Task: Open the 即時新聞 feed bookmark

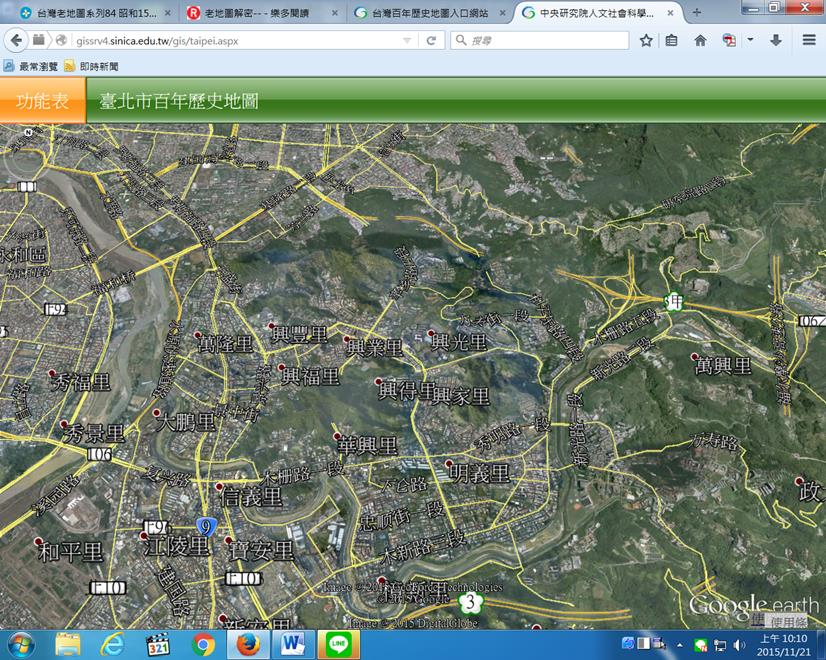Action: click(x=91, y=66)
